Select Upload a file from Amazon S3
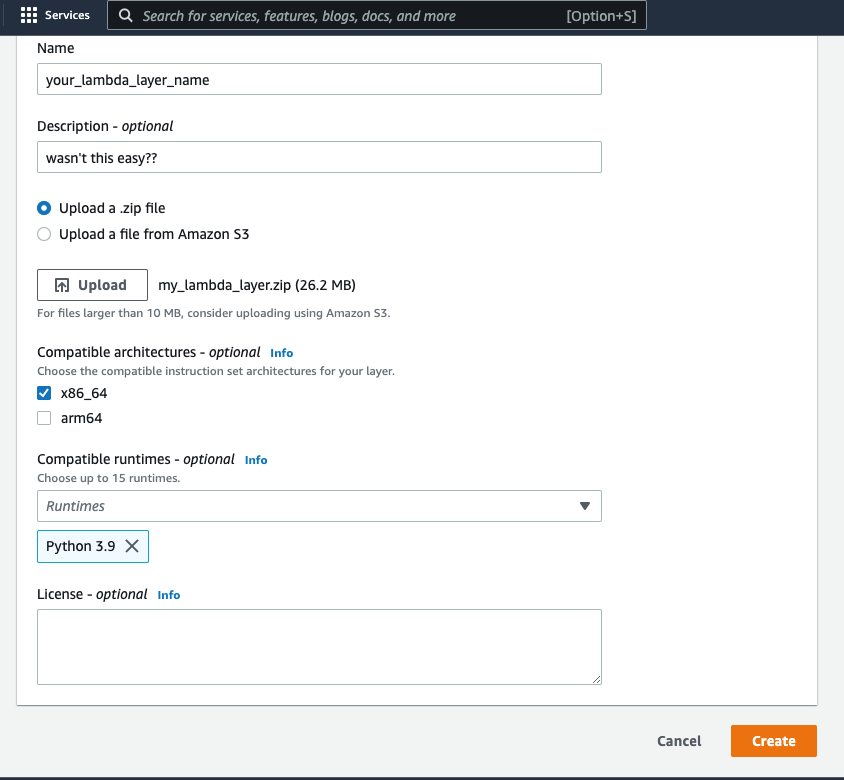 (x=43, y=233)
